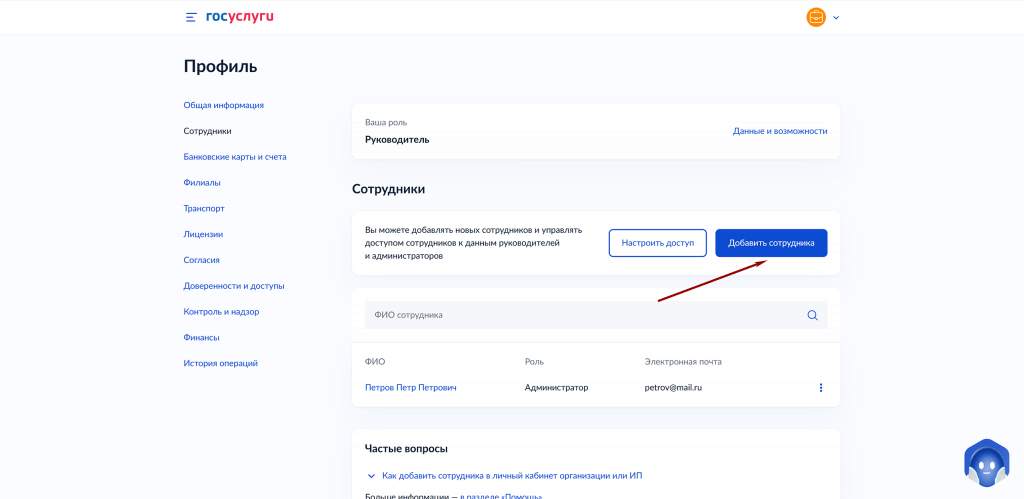
Task: Expand FAQ about adding an employee
Action: point(512,476)
